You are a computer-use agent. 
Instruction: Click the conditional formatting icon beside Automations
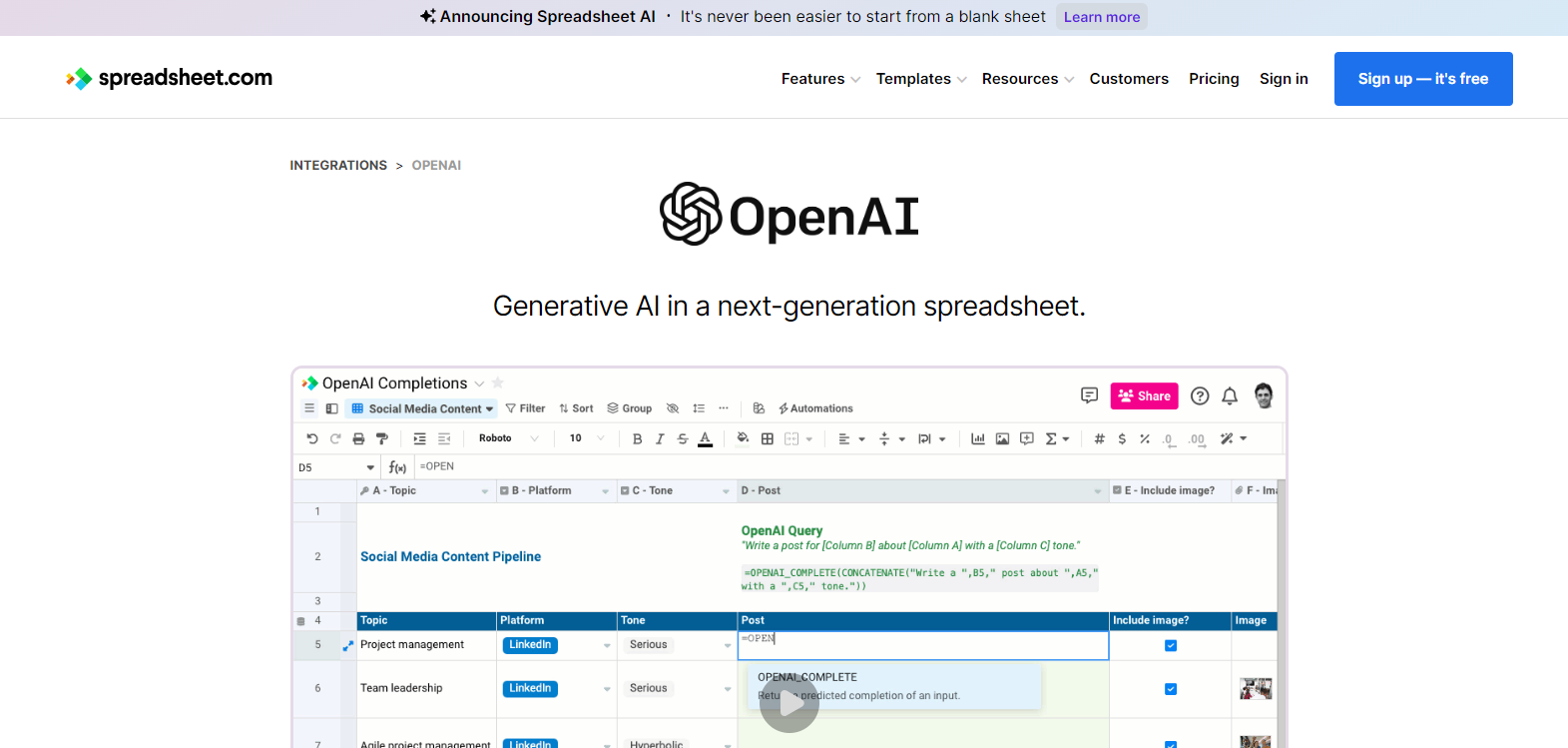tap(759, 408)
